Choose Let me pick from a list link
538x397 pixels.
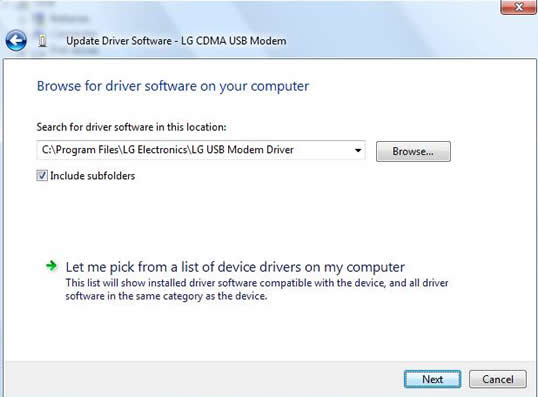point(235,267)
